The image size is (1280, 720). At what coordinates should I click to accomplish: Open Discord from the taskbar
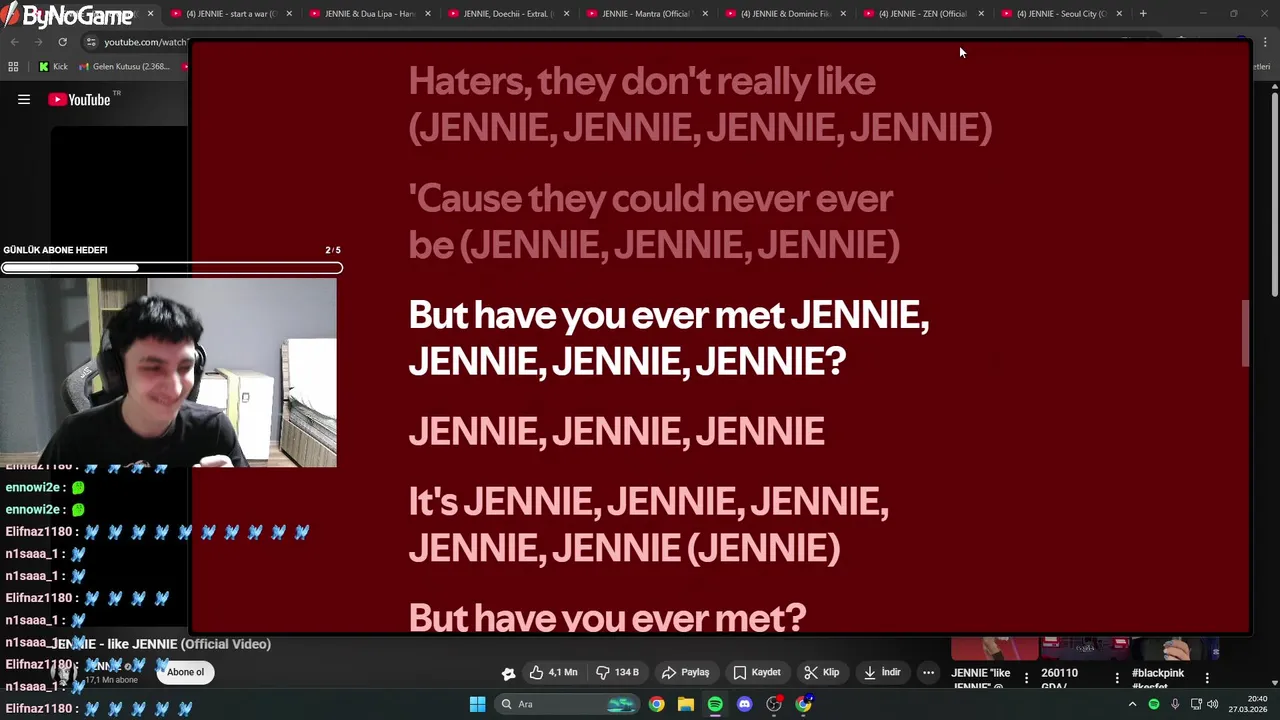[744, 704]
